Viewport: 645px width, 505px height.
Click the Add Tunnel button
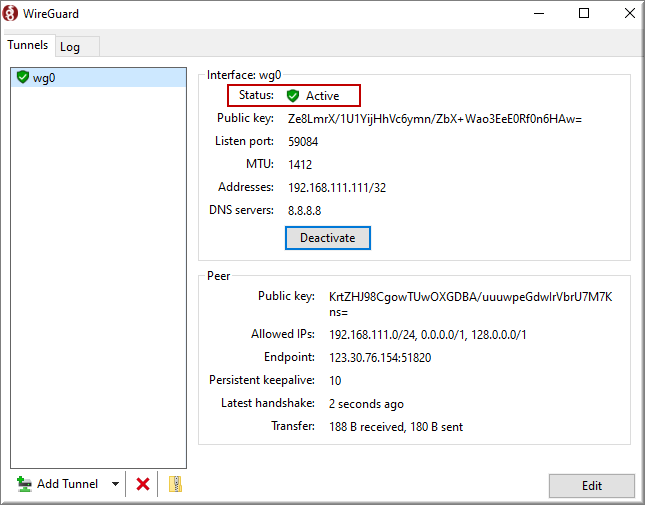[58, 484]
